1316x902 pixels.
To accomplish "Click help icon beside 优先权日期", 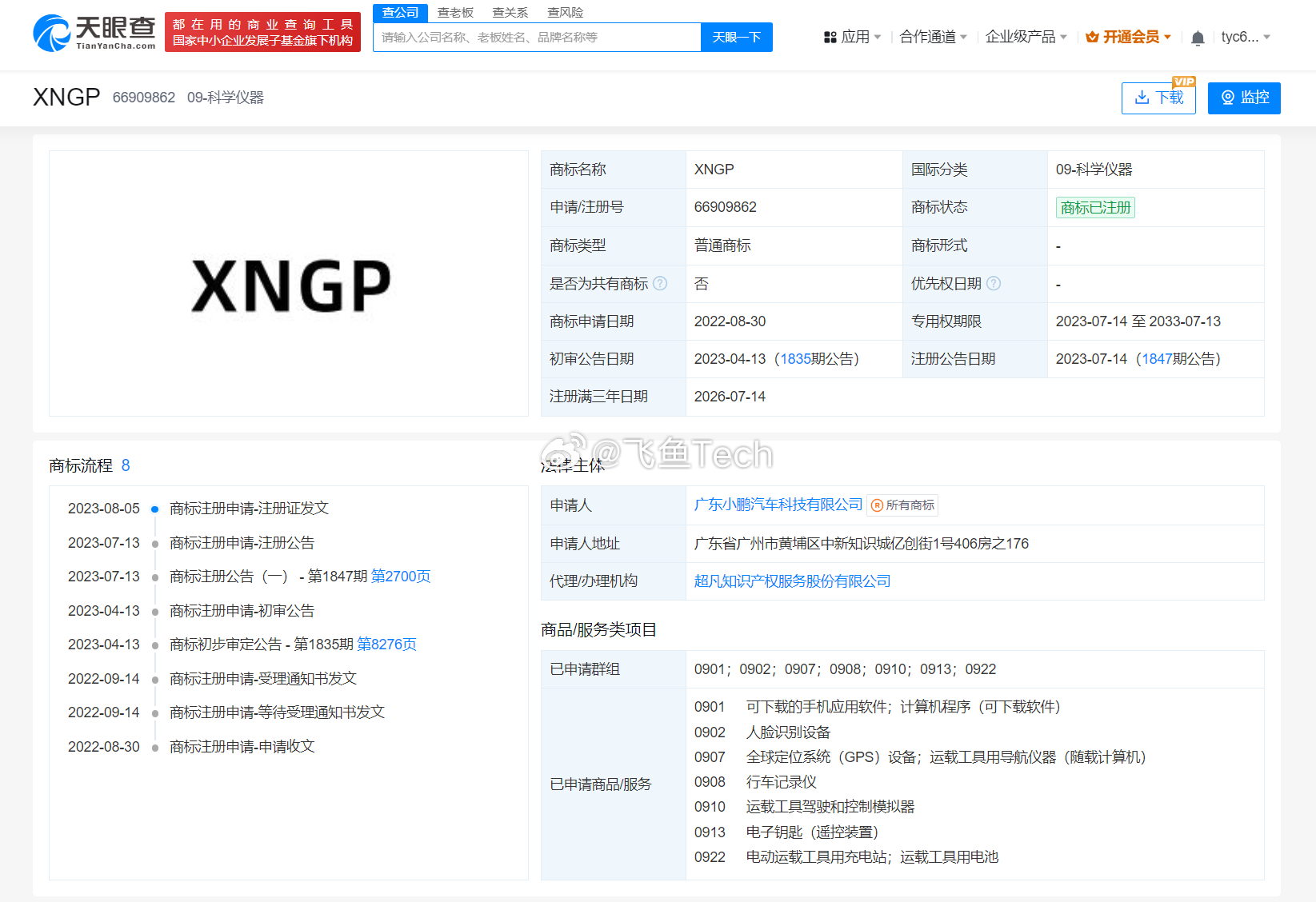I will [x=994, y=283].
